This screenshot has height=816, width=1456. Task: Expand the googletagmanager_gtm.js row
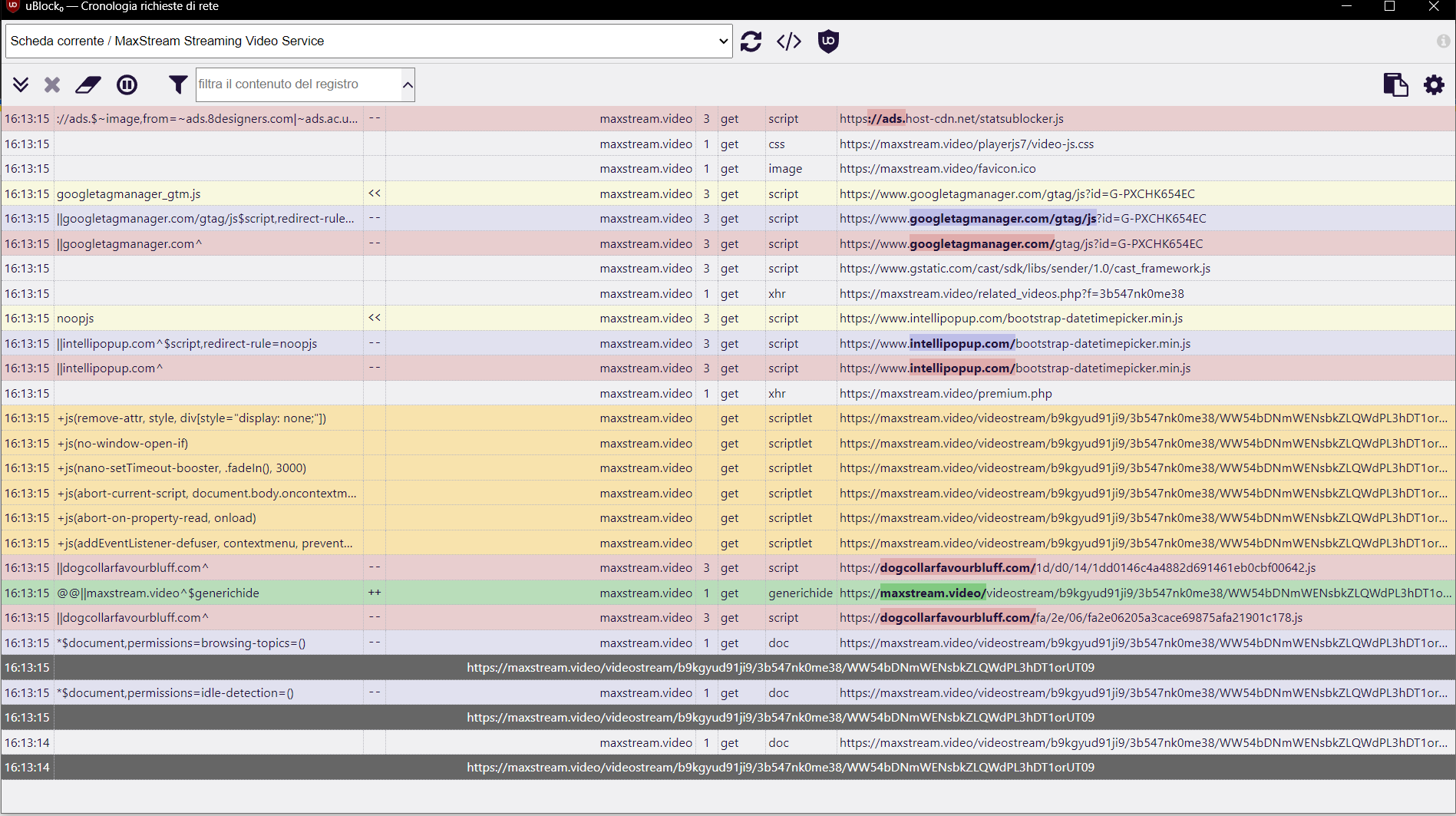pos(374,193)
